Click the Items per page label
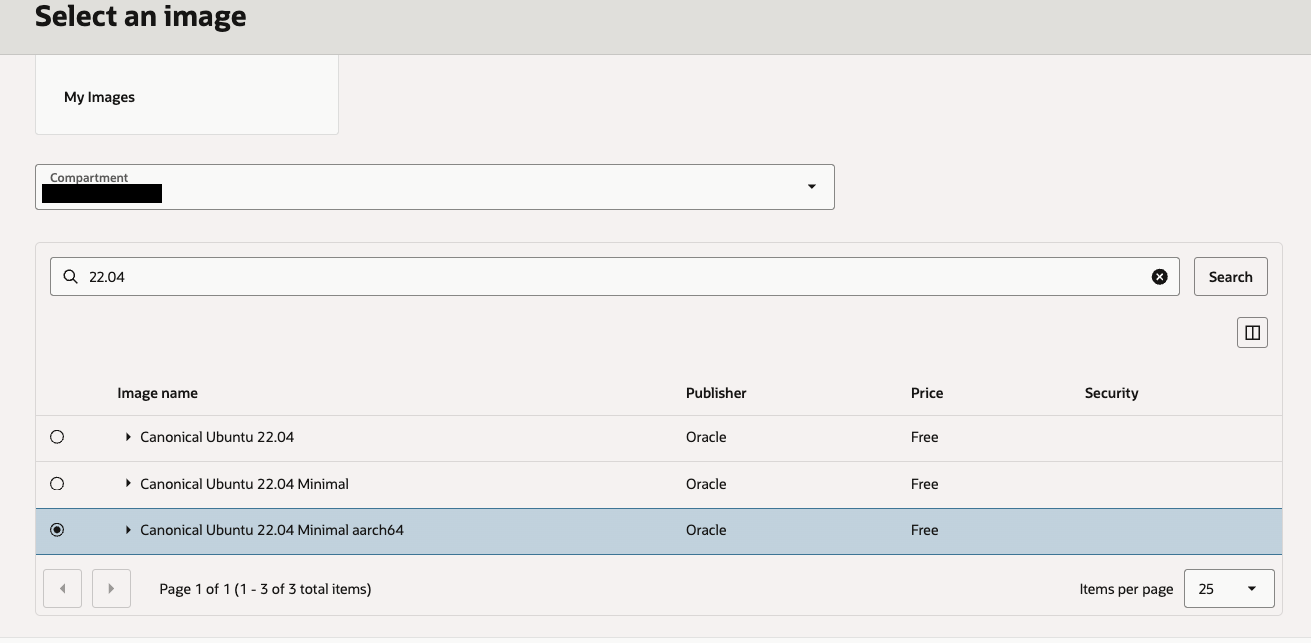The width and height of the screenshot is (1311, 643). point(1126,589)
